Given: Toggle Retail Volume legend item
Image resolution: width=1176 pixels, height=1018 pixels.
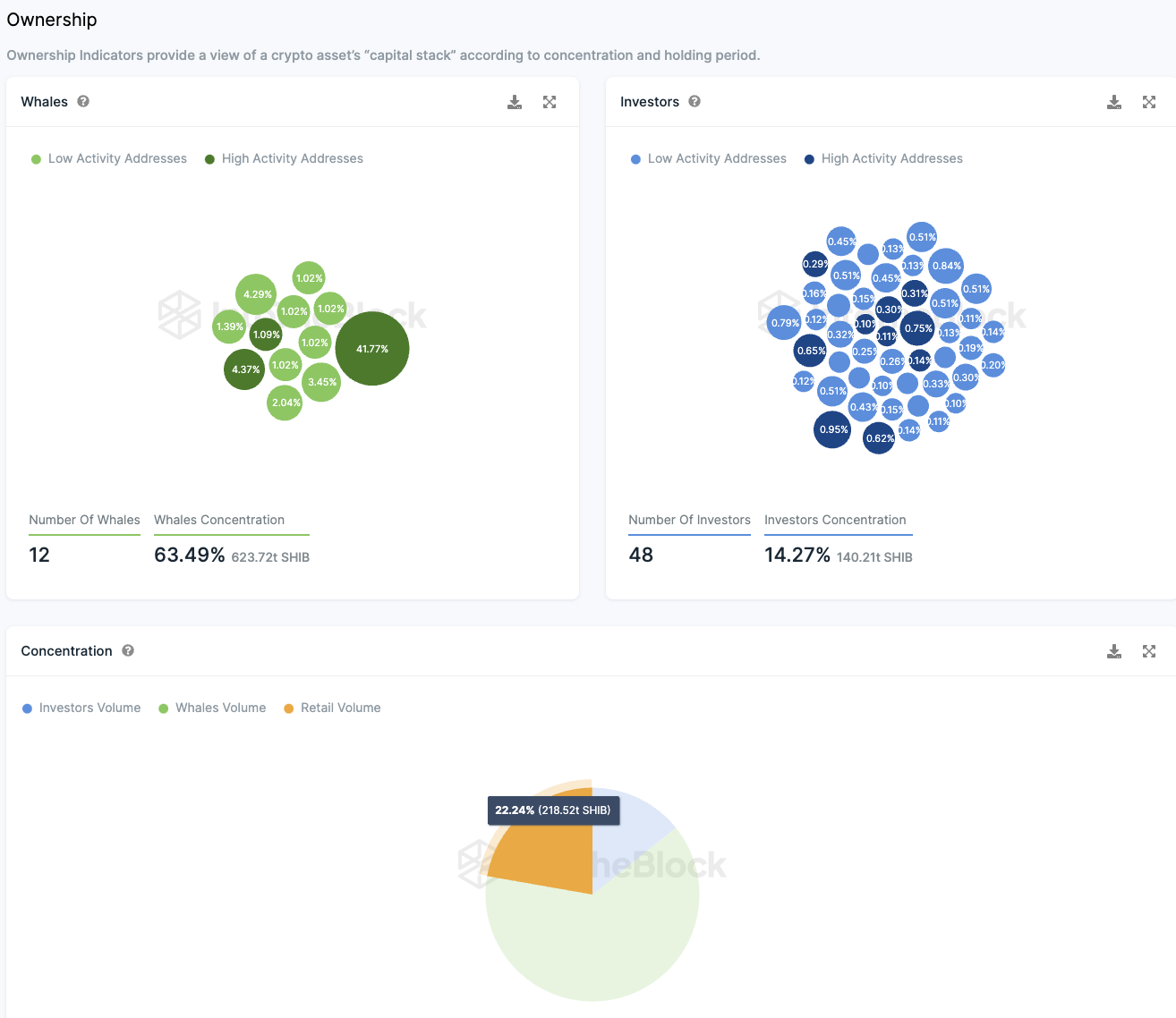Looking at the screenshot, I should click(x=332, y=708).
